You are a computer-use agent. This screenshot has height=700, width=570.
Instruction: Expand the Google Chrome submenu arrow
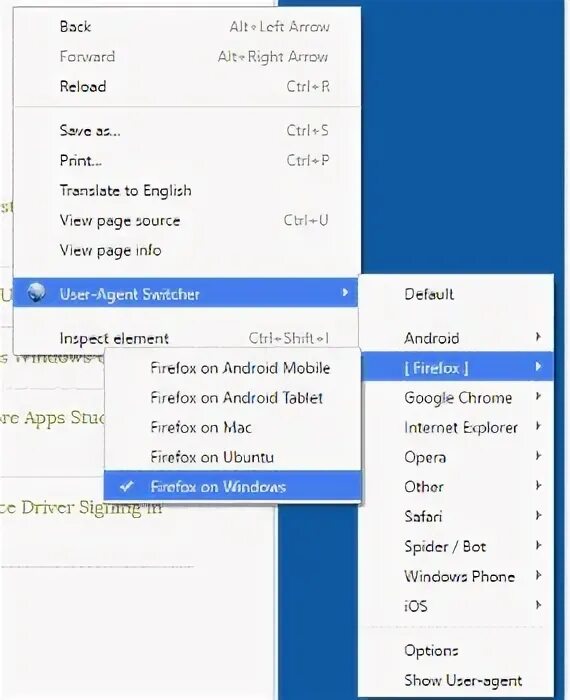[538, 396]
